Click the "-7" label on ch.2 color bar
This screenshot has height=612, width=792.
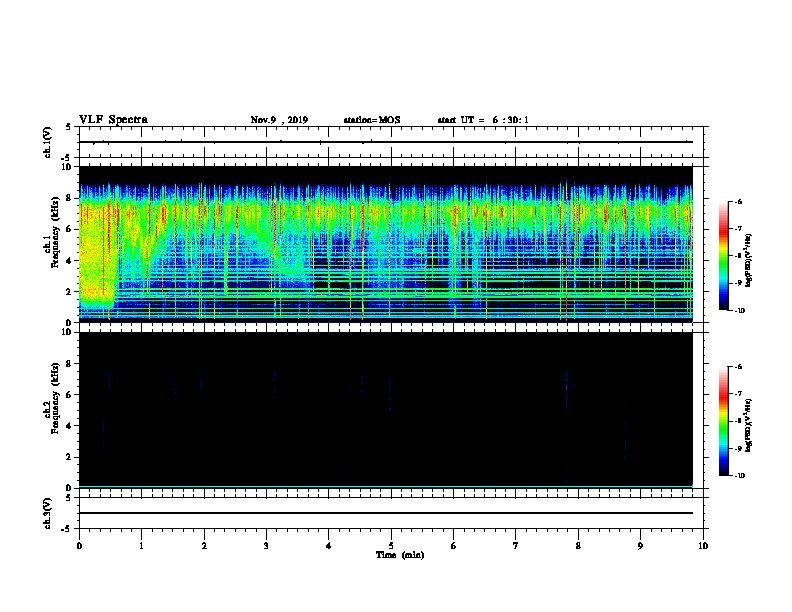738,393
